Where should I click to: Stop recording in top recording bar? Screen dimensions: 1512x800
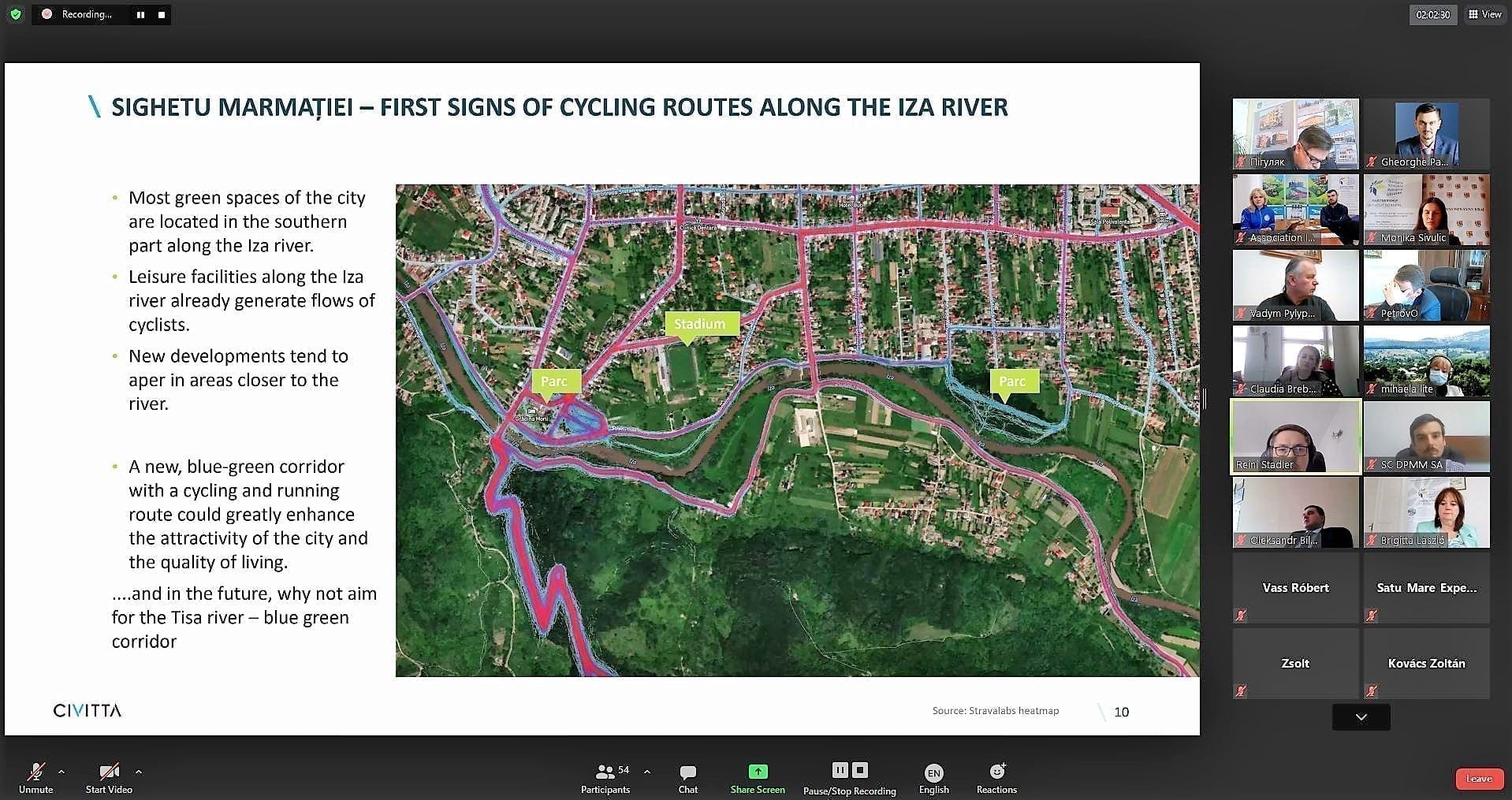pos(162,14)
